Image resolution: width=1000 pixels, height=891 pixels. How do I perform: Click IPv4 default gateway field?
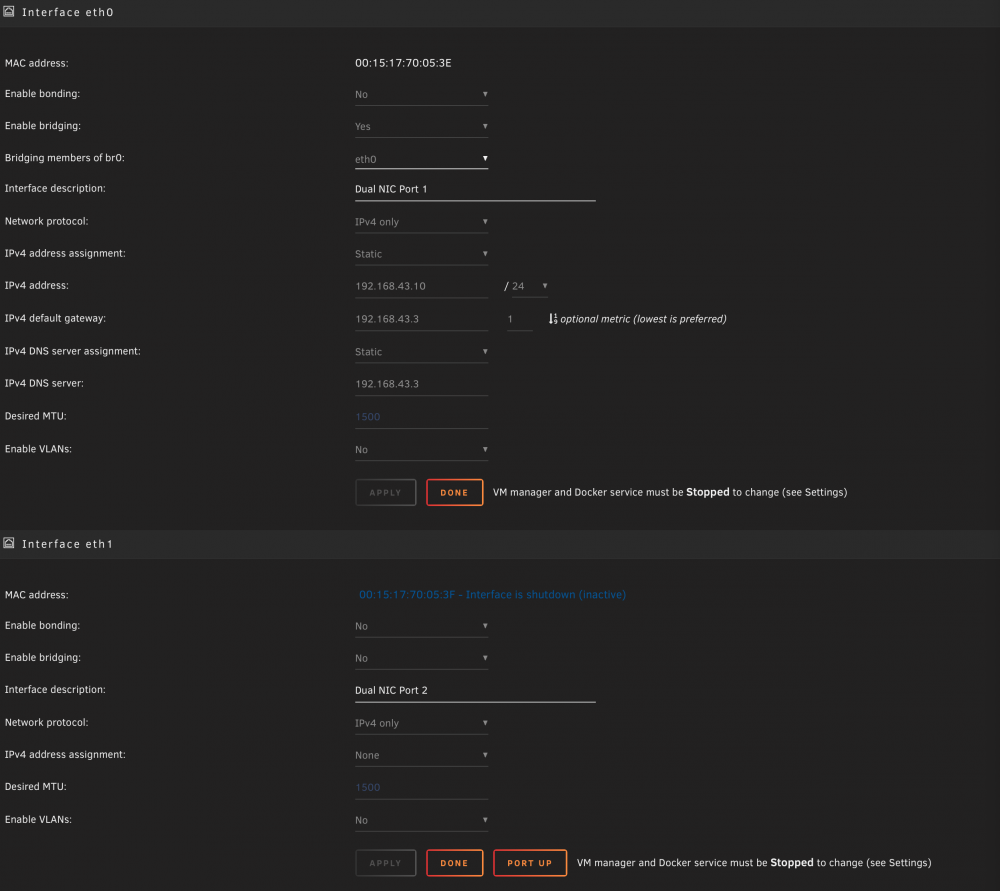421,319
